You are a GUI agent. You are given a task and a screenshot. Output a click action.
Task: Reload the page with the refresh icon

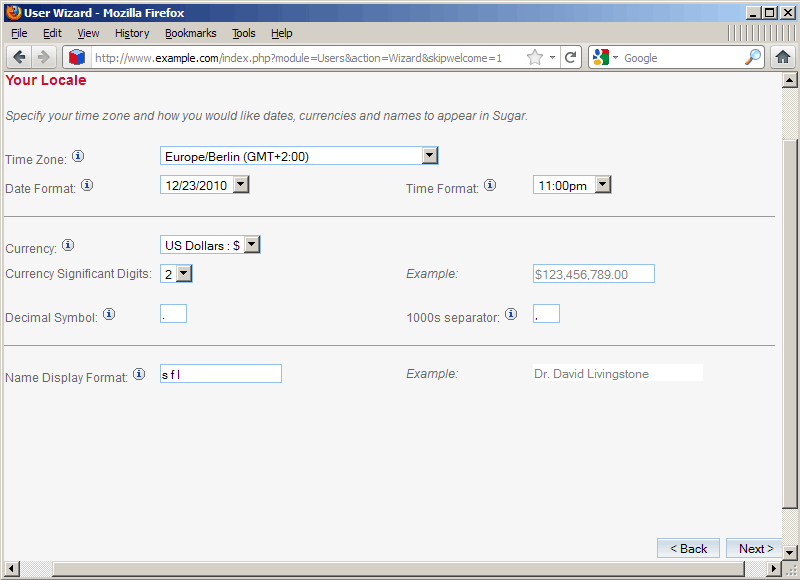[x=571, y=57]
